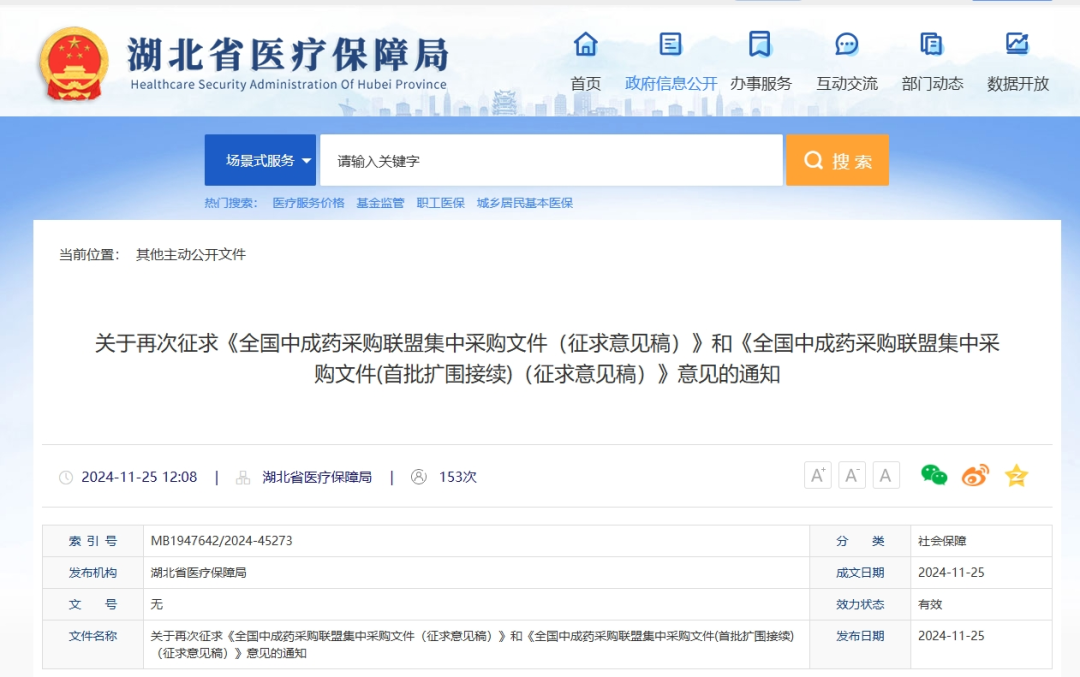The image size is (1080, 677).
Task: Increase font size with A+ button
Action: pos(818,476)
